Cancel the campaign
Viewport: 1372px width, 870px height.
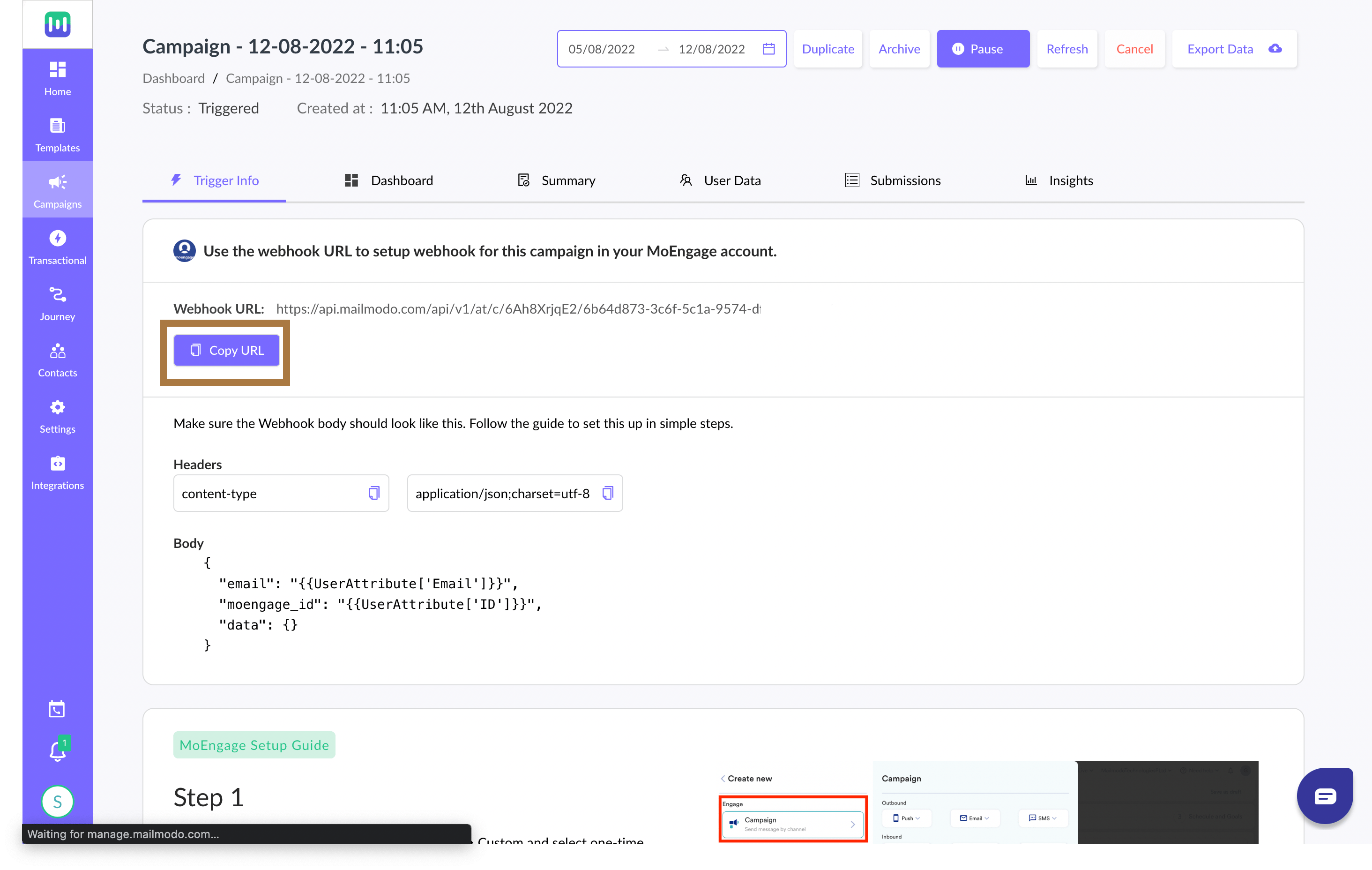click(1134, 49)
